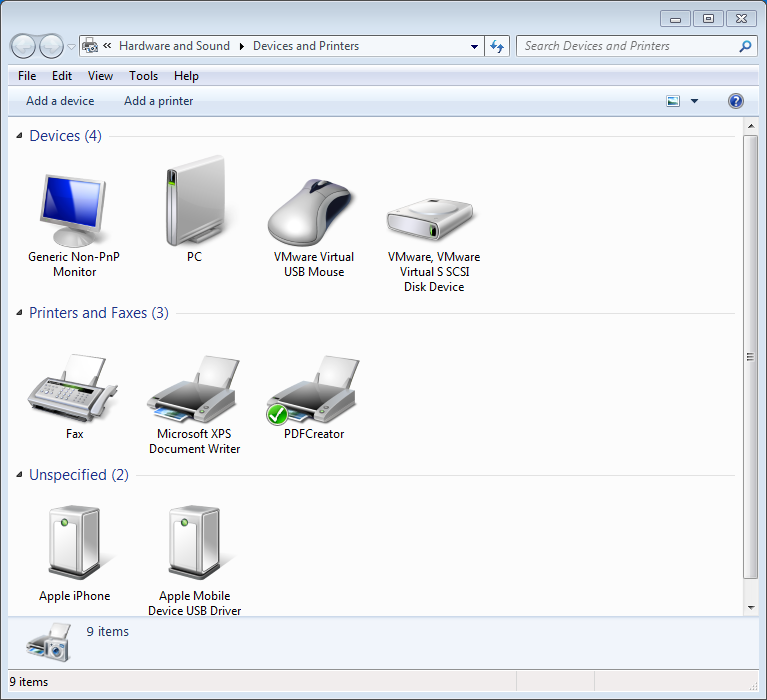
Task: Click the "Apple iPhone" label text
Action: click(x=74, y=596)
